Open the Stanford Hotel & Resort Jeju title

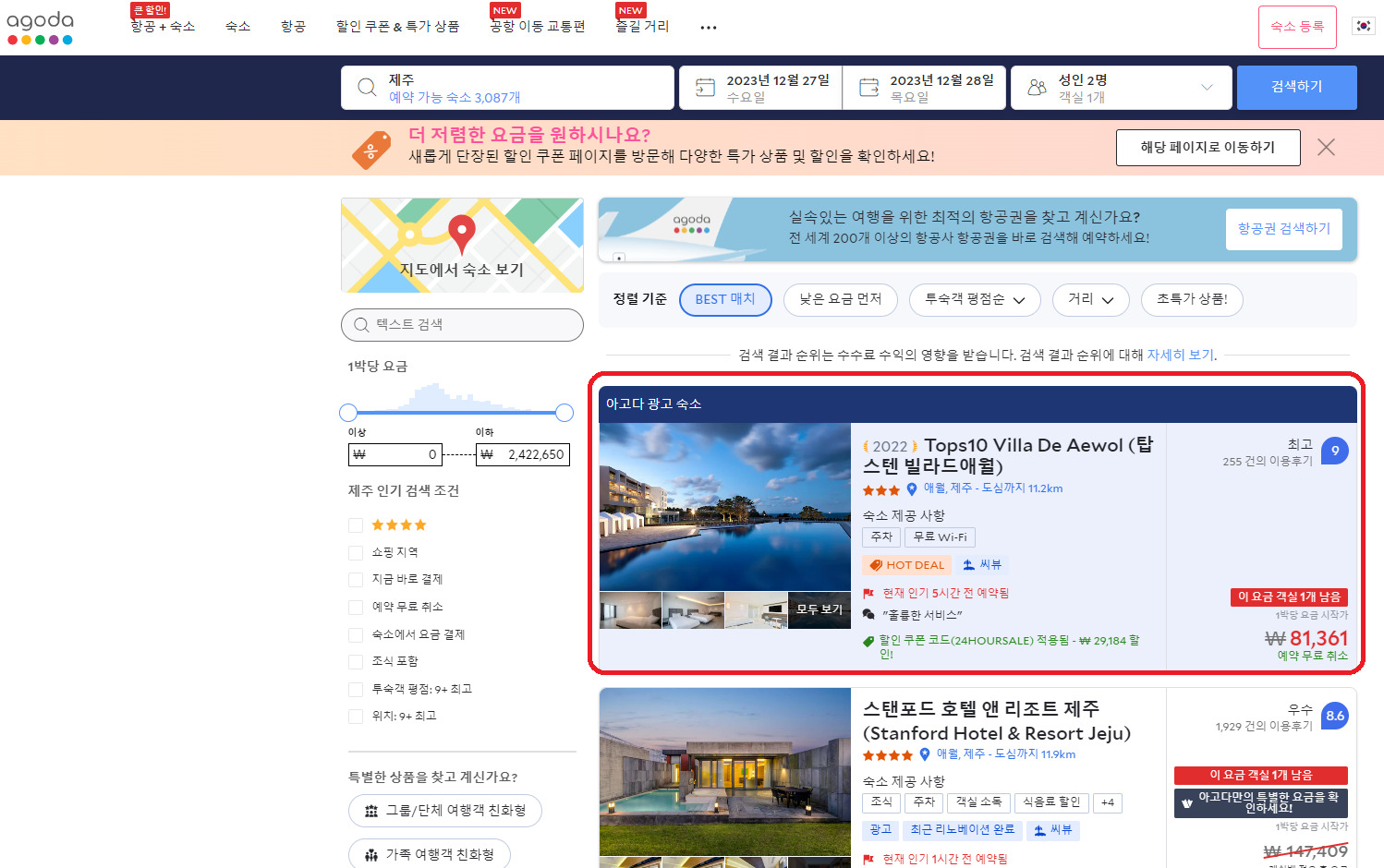[x=996, y=721]
